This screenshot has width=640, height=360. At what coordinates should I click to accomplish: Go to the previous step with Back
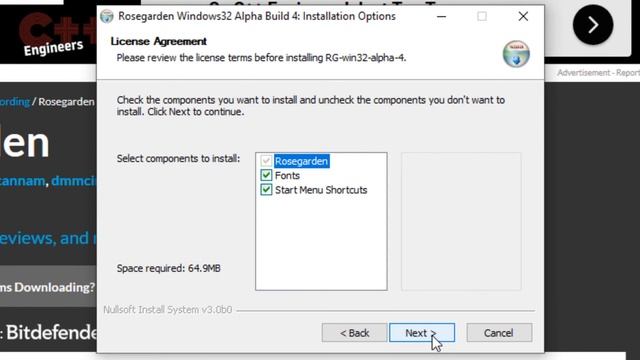click(354, 333)
